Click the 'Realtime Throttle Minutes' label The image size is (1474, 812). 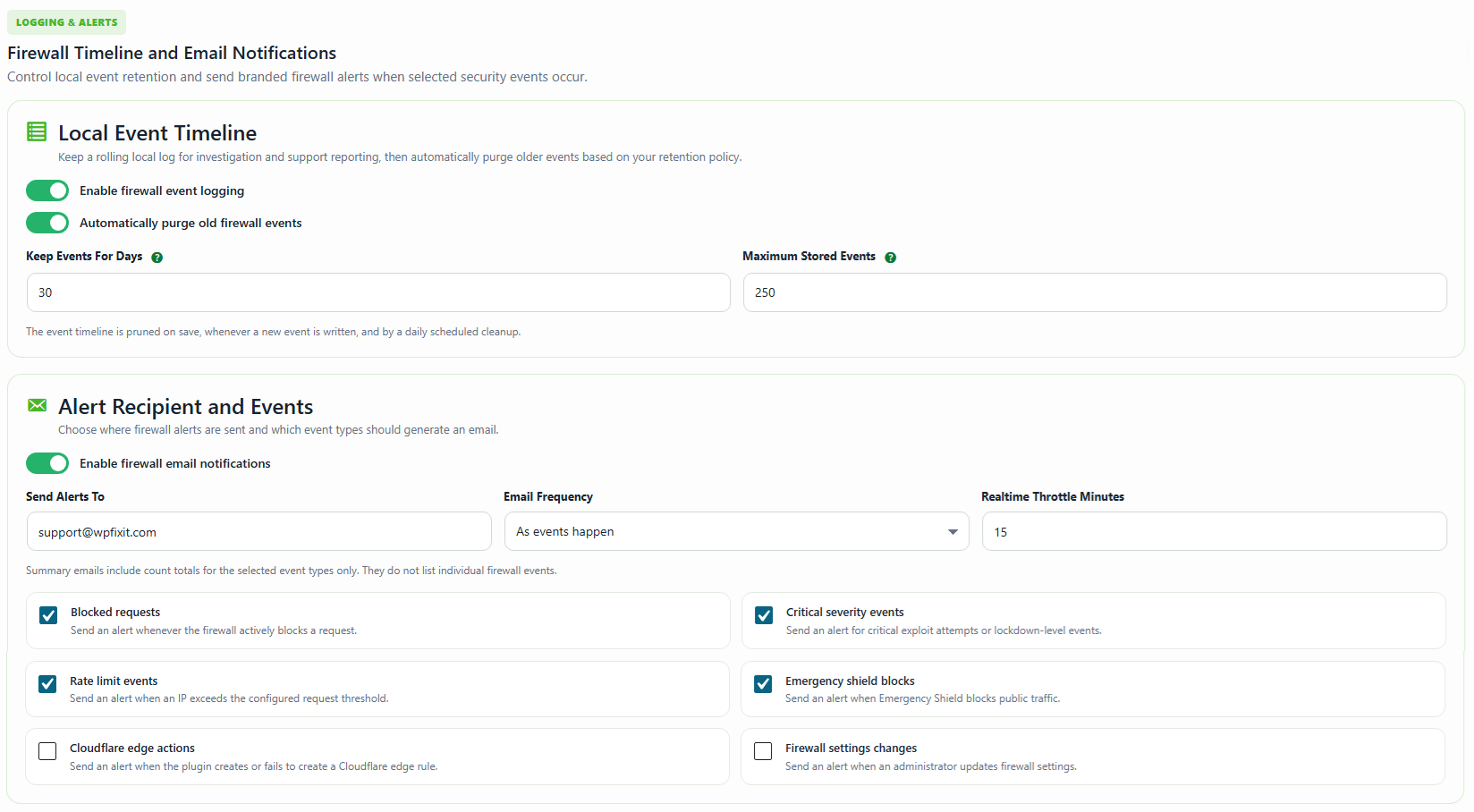(x=1053, y=496)
